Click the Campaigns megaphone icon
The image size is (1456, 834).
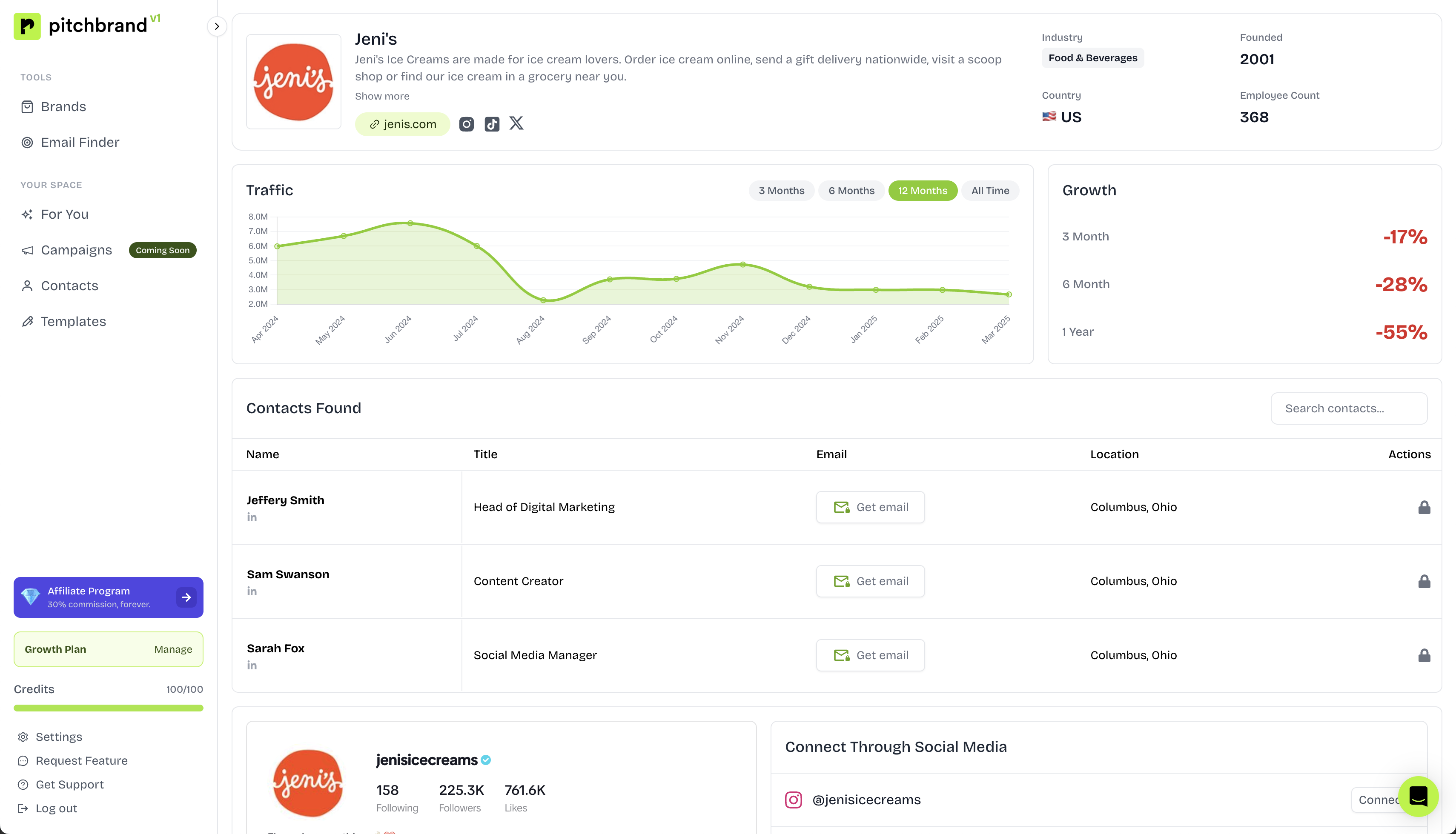(27, 250)
